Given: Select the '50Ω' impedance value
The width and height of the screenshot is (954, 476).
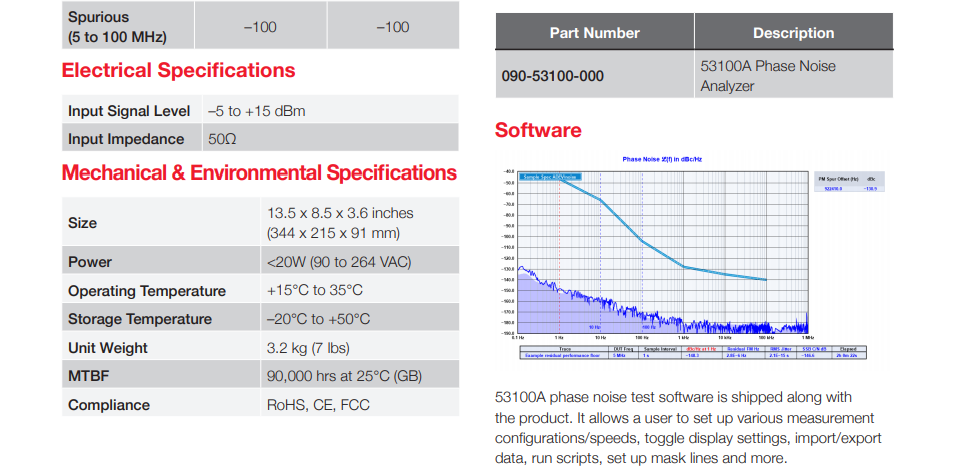Looking at the screenshot, I should pos(222,139).
